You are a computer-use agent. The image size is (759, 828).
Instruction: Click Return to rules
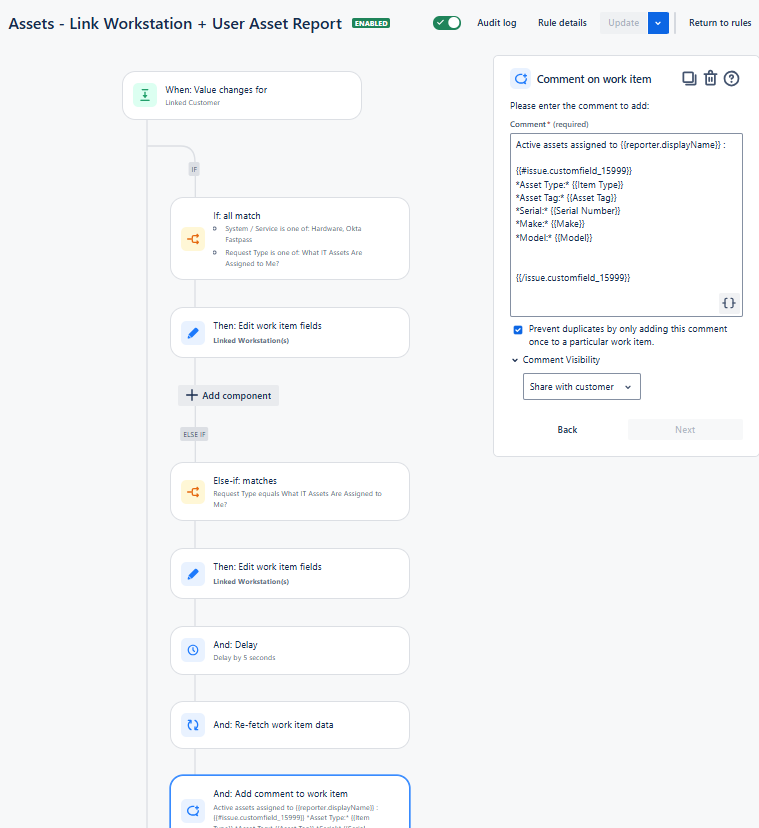pos(719,22)
